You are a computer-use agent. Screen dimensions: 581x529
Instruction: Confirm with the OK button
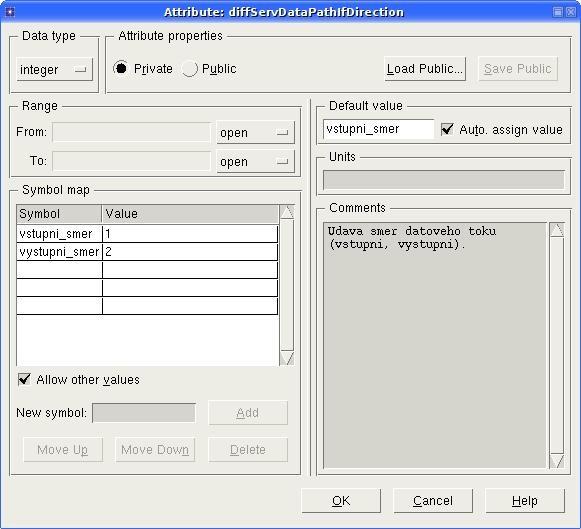(x=341, y=501)
